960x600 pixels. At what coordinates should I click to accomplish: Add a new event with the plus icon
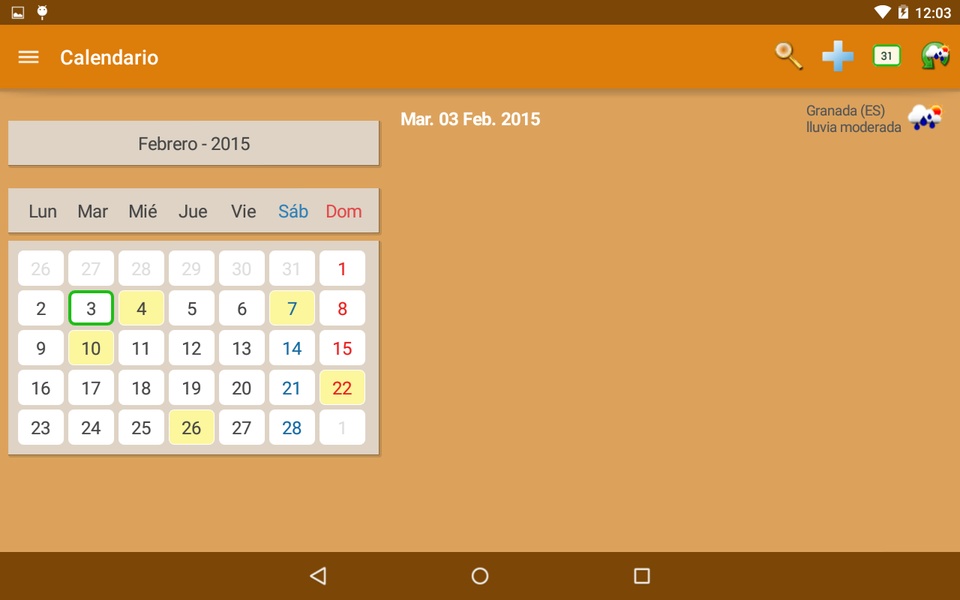[x=838, y=56]
